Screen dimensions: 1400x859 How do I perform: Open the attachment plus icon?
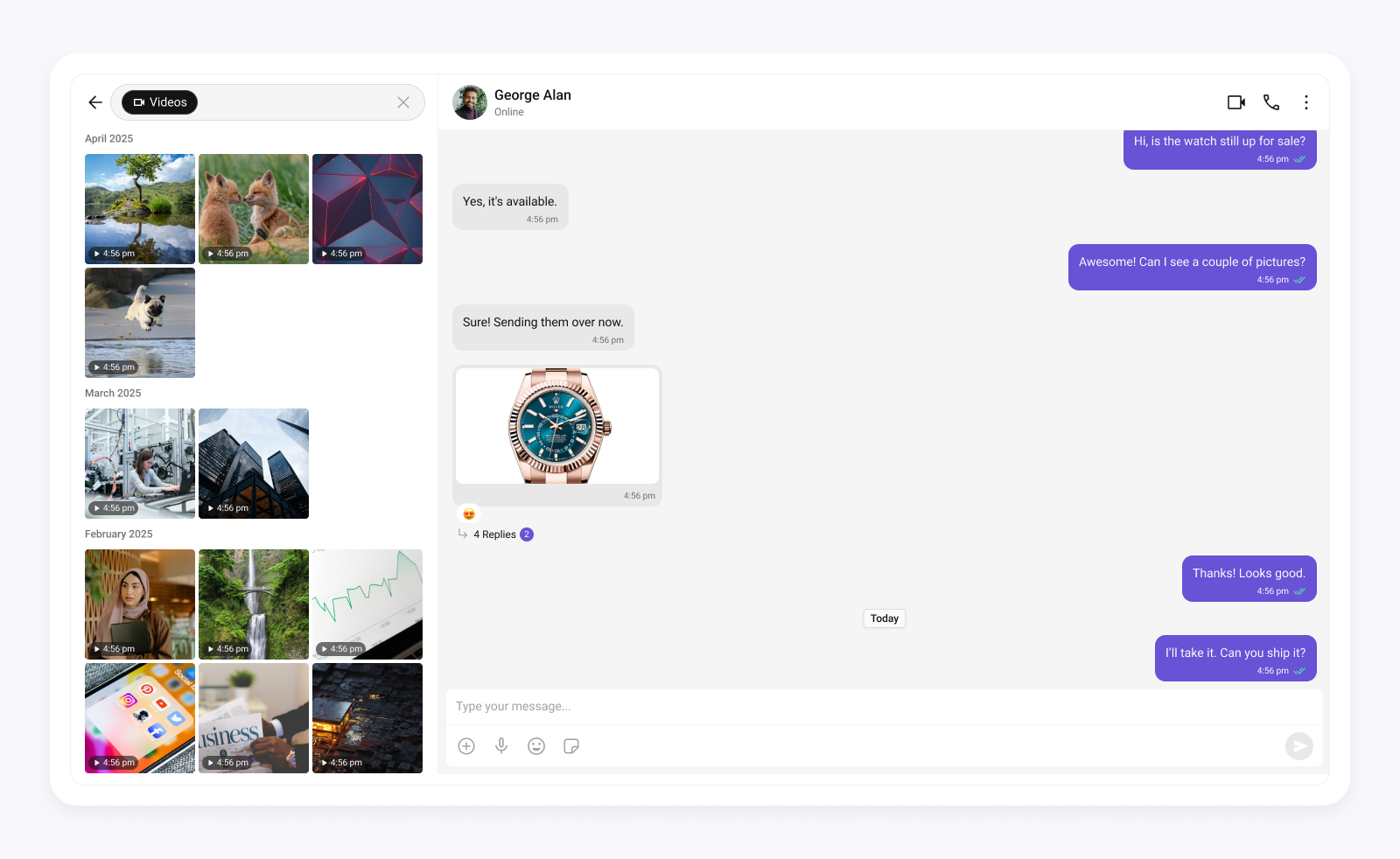pyautogui.click(x=466, y=746)
